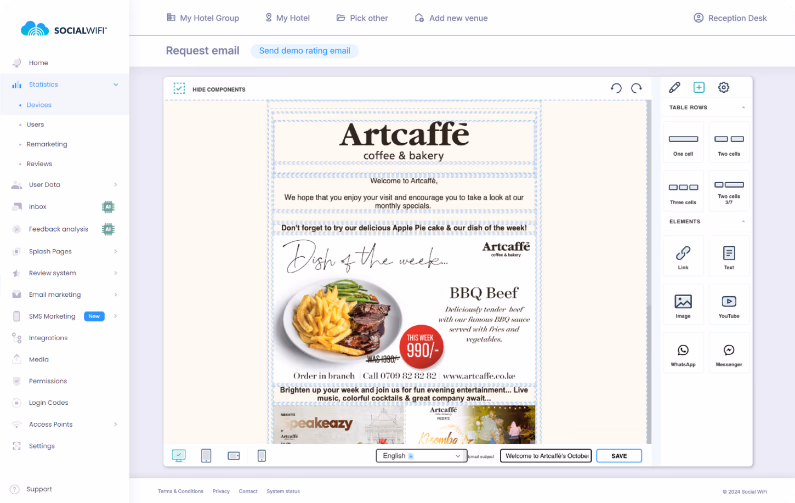Viewport: 795px width, 503px height.
Task: Click the Add new venue icon
Action: (x=419, y=18)
